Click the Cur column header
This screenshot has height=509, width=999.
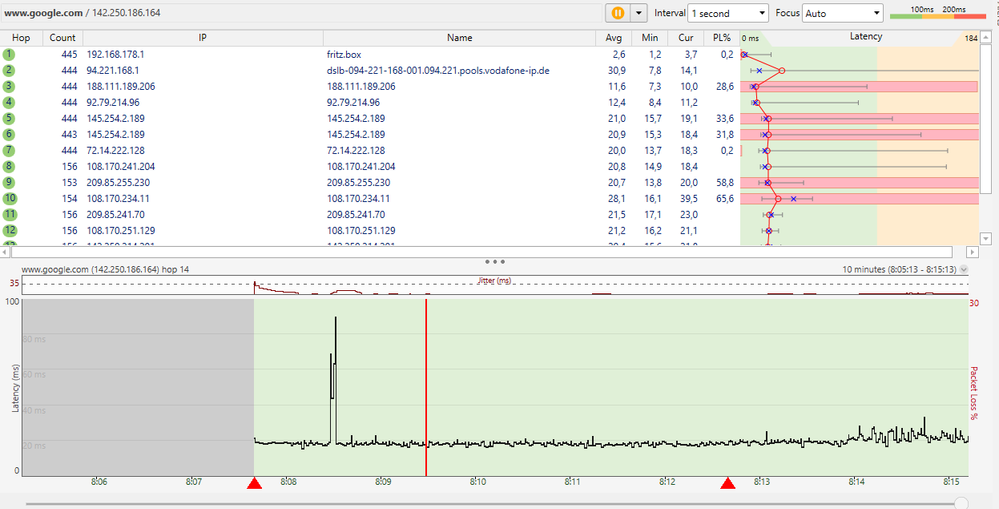tap(686, 38)
